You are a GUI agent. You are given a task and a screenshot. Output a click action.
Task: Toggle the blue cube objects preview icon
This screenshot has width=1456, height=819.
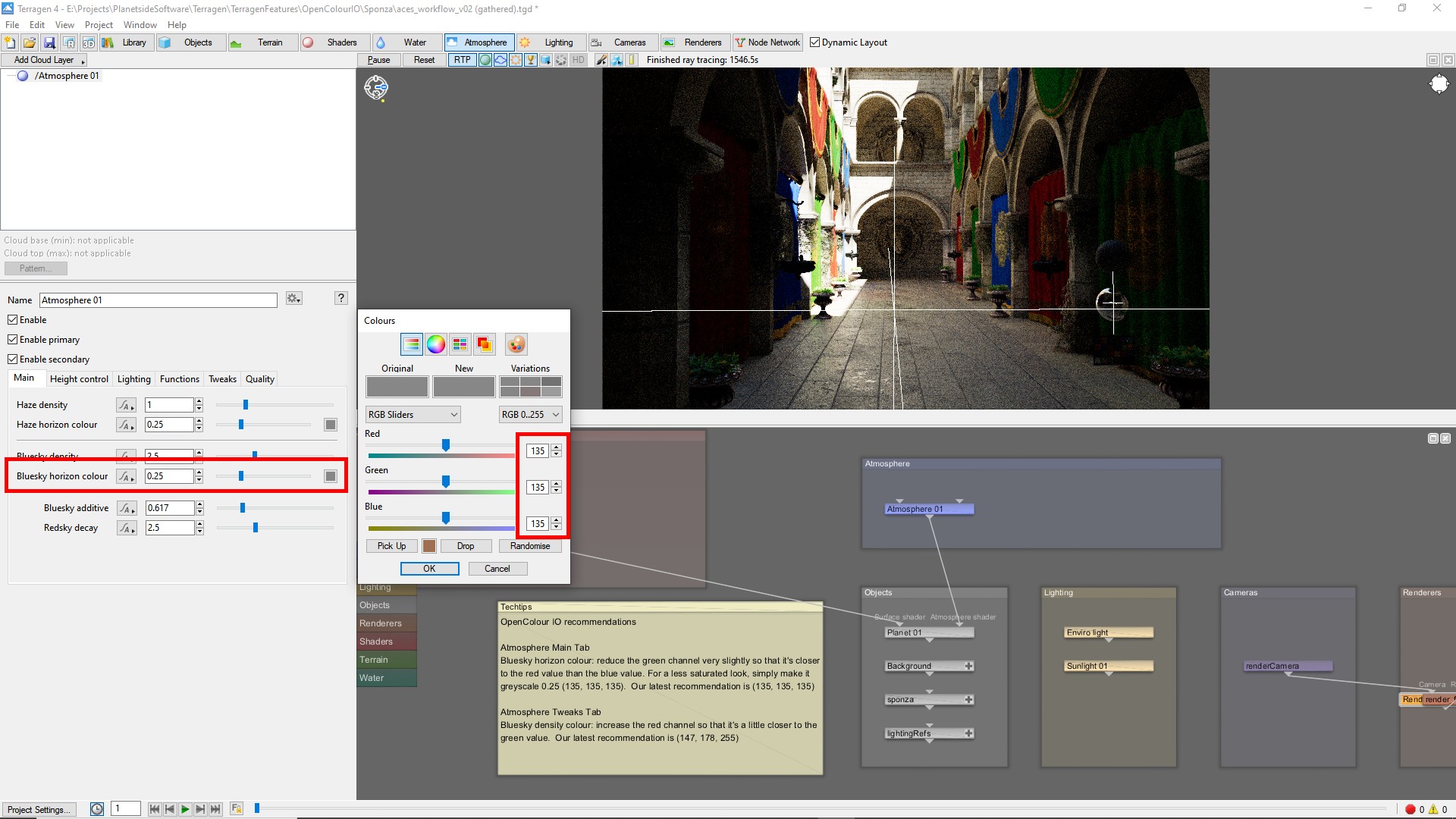click(546, 60)
